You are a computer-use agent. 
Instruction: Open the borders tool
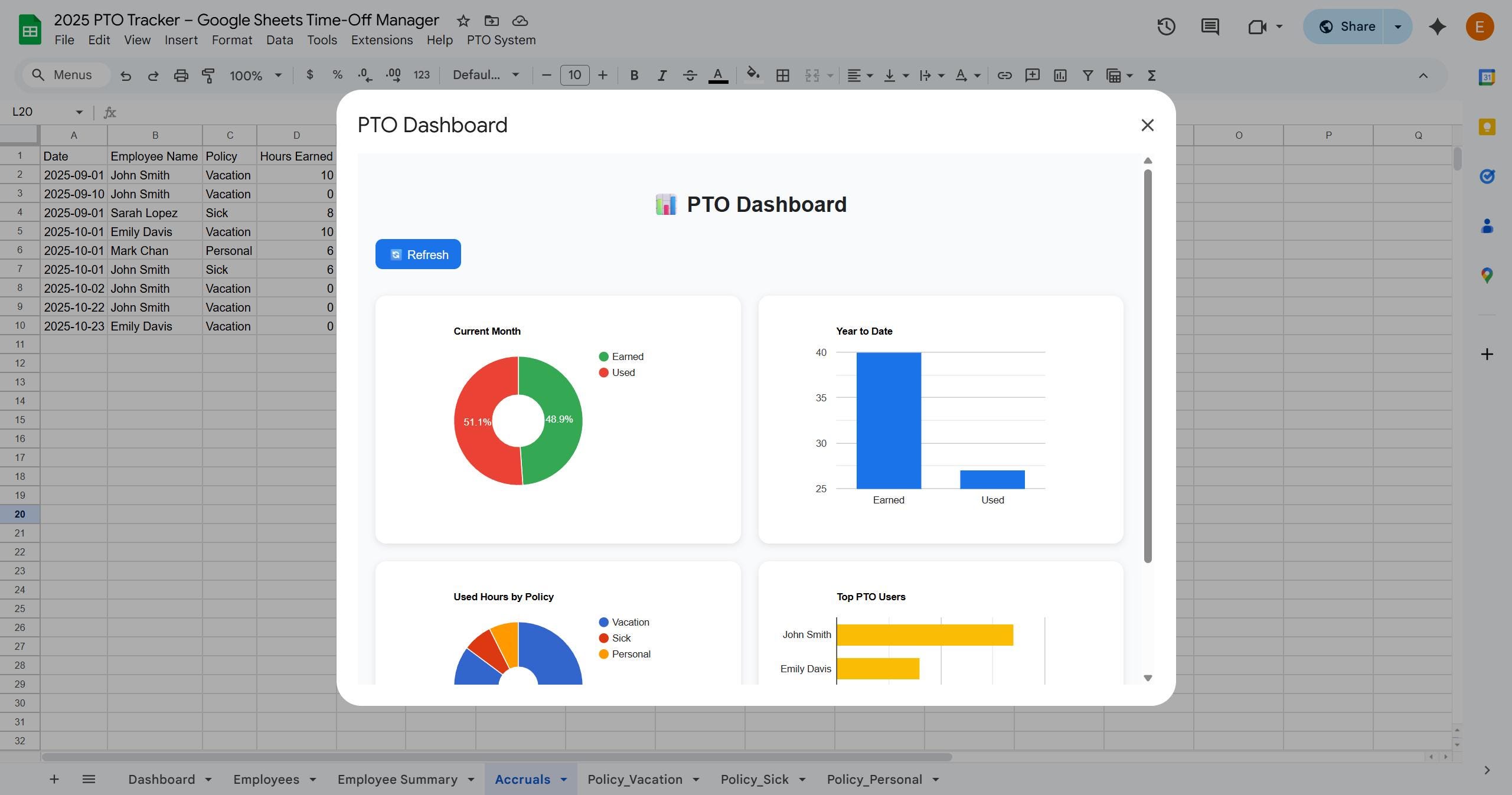click(783, 76)
